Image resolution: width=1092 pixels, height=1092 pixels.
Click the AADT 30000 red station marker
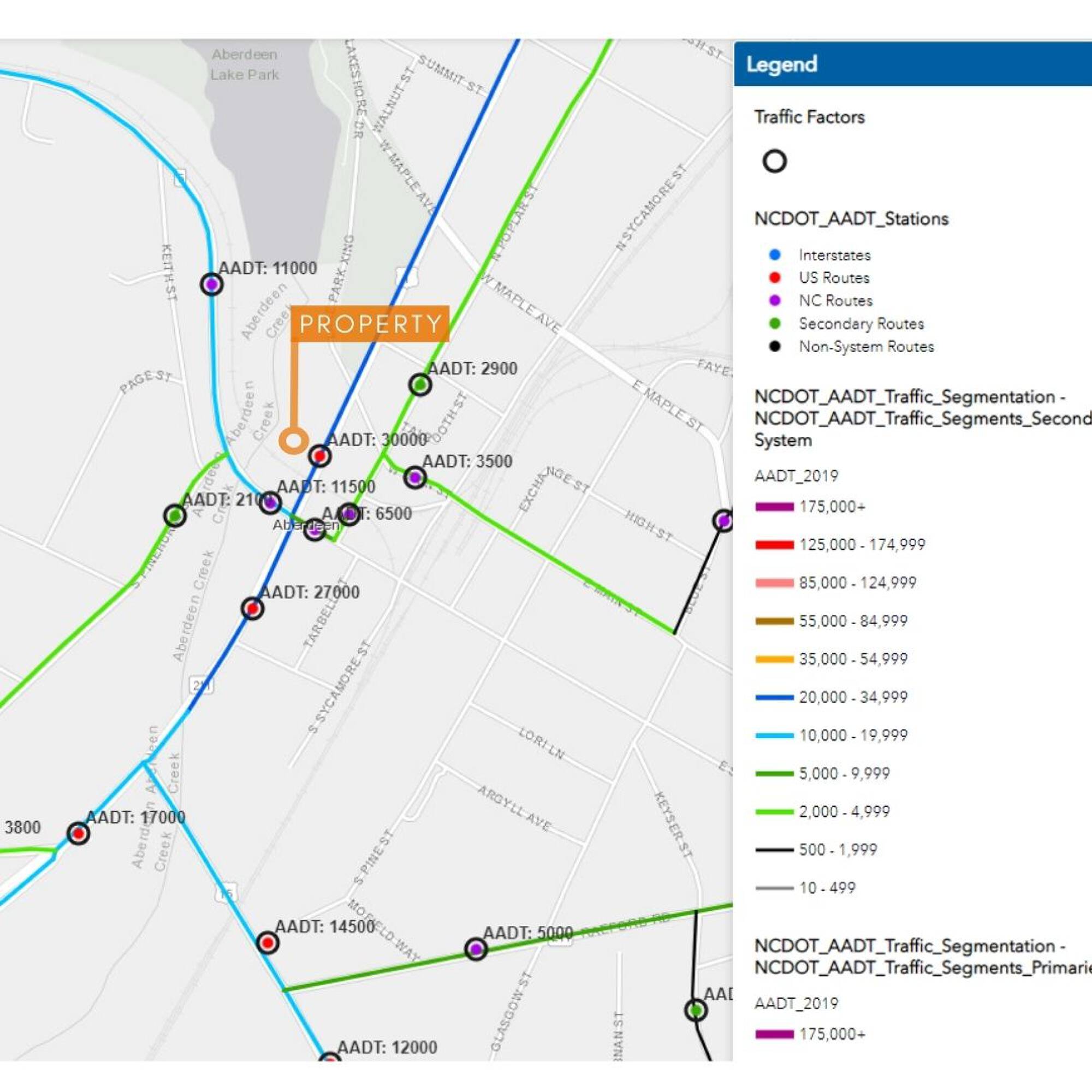tap(319, 455)
